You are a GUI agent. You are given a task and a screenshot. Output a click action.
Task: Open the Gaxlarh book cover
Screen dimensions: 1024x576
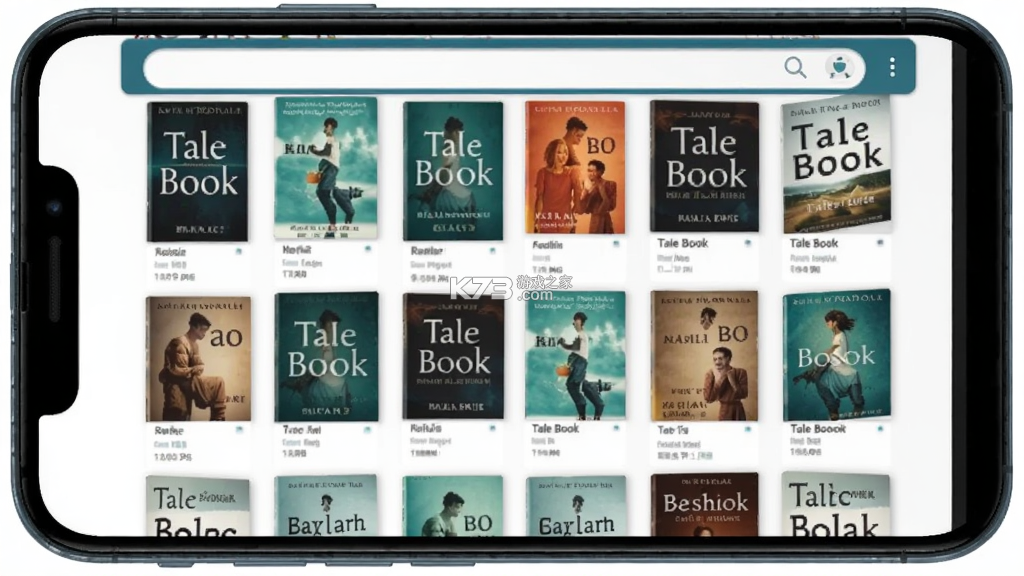(x=576, y=506)
